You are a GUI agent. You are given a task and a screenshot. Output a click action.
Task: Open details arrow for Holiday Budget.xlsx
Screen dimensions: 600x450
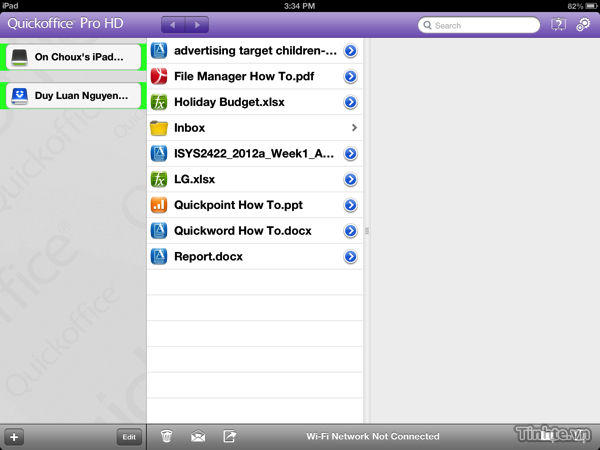tap(350, 102)
